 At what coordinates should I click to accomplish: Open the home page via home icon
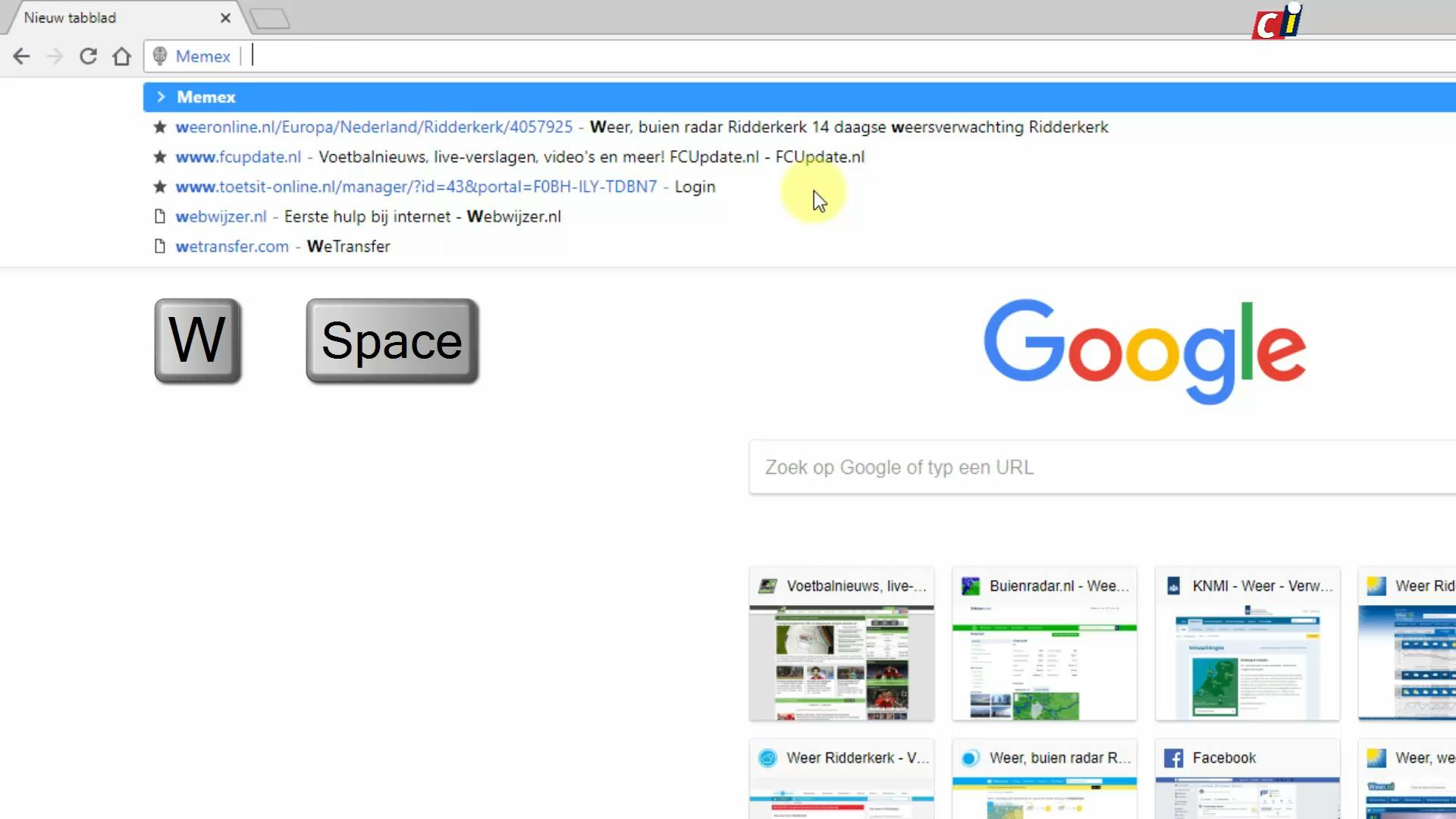point(121,56)
